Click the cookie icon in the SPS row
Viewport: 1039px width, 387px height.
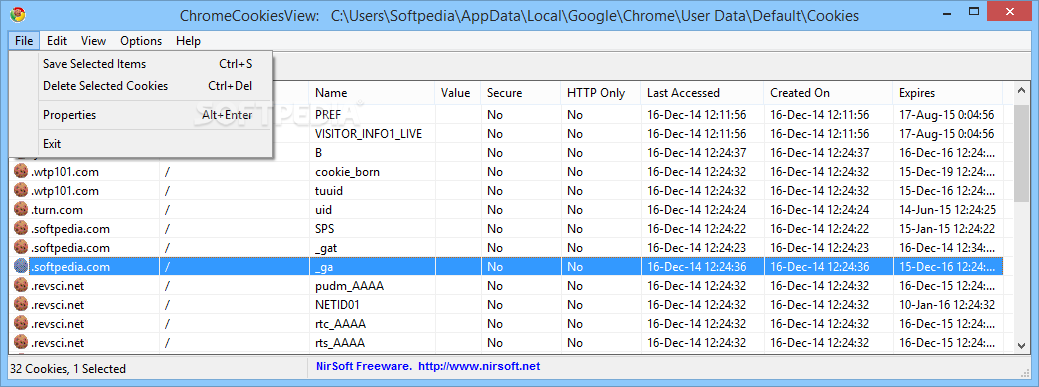coord(21,229)
